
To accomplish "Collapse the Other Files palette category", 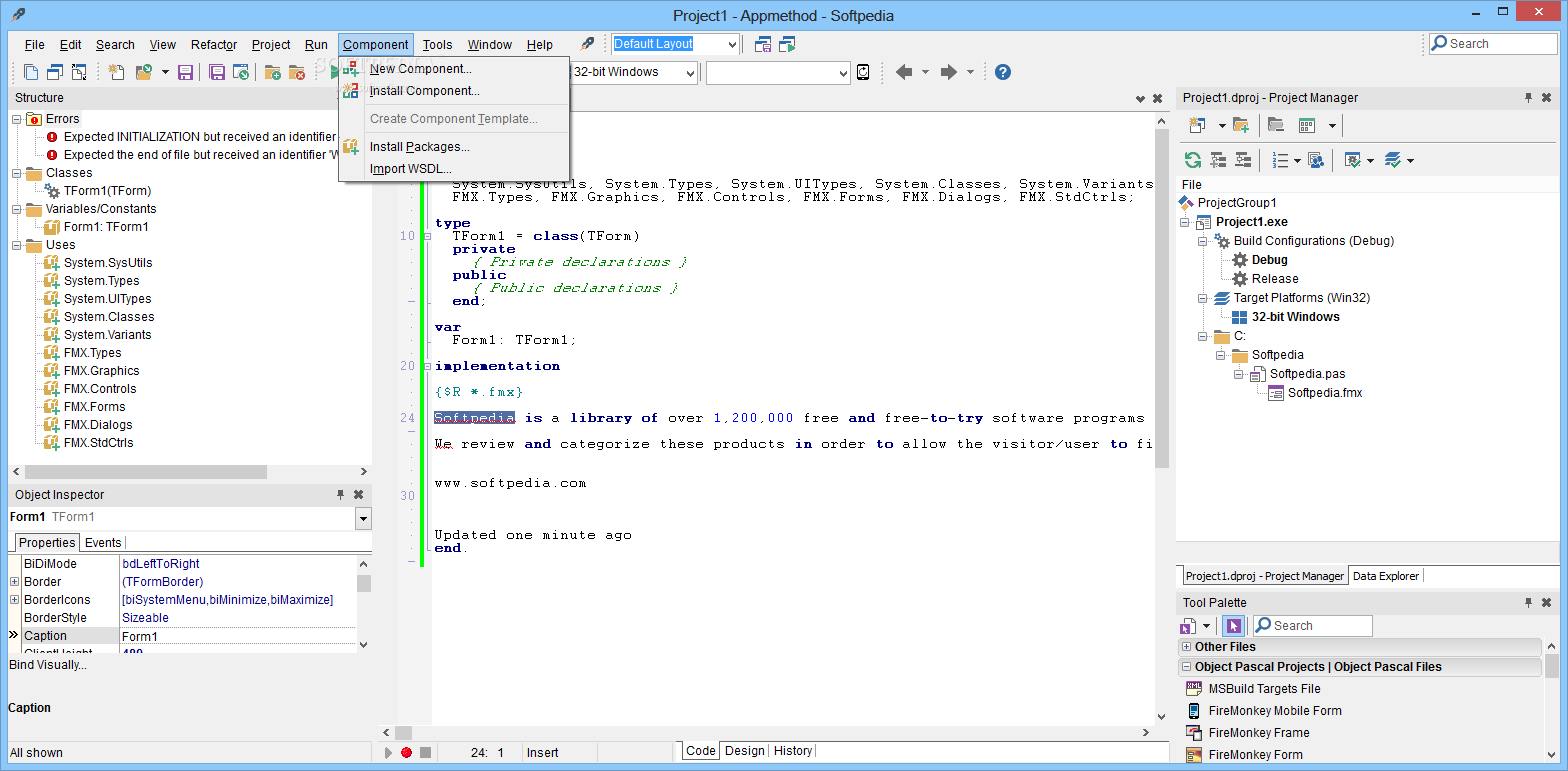I will pyautogui.click(x=1187, y=647).
